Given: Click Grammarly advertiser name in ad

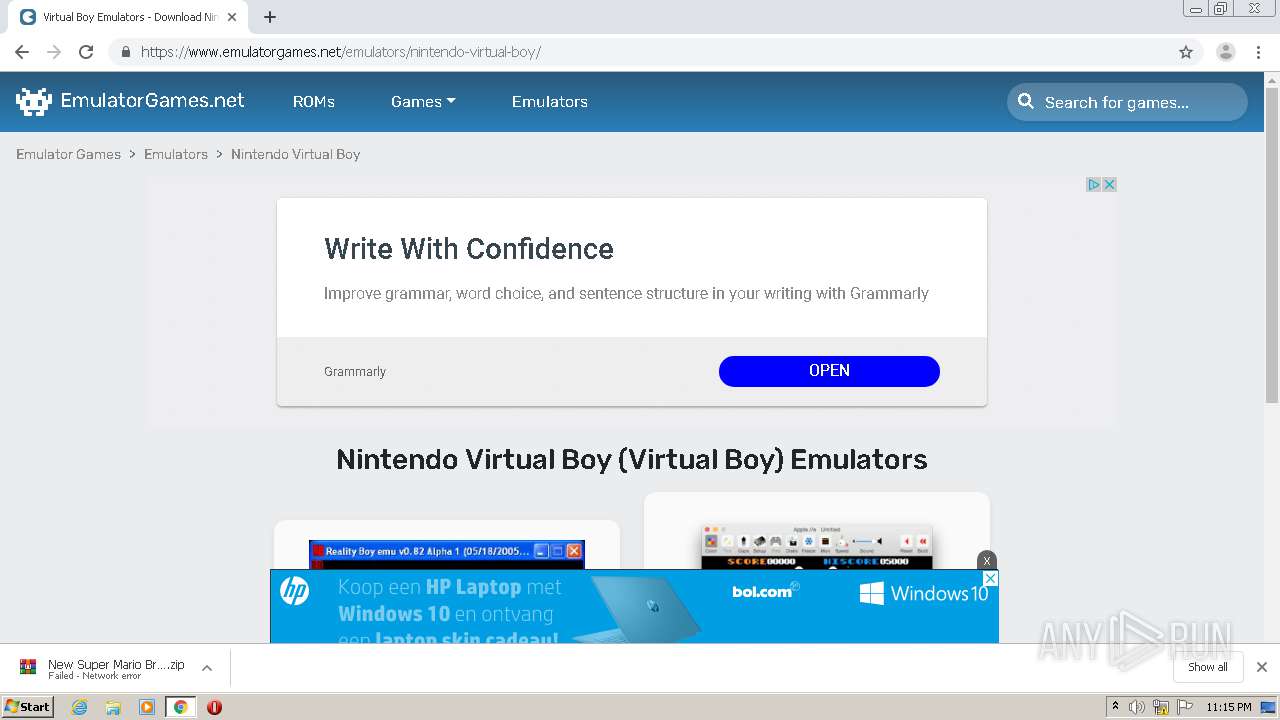Looking at the screenshot, I should point(355,371).
